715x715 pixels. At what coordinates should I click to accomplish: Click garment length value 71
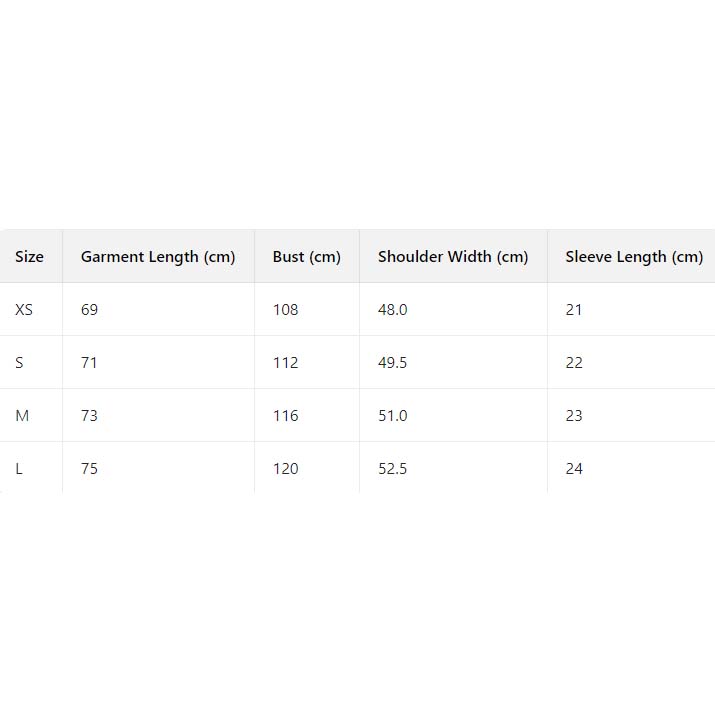[90, 363]
